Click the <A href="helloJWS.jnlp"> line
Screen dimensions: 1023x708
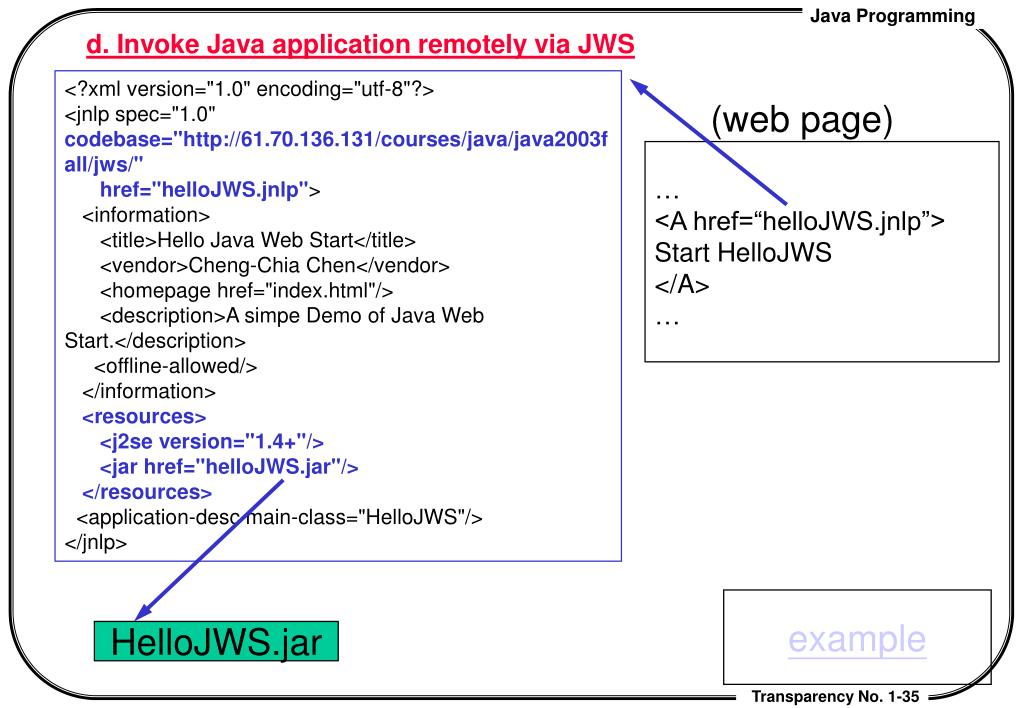(x=799, y=221)
